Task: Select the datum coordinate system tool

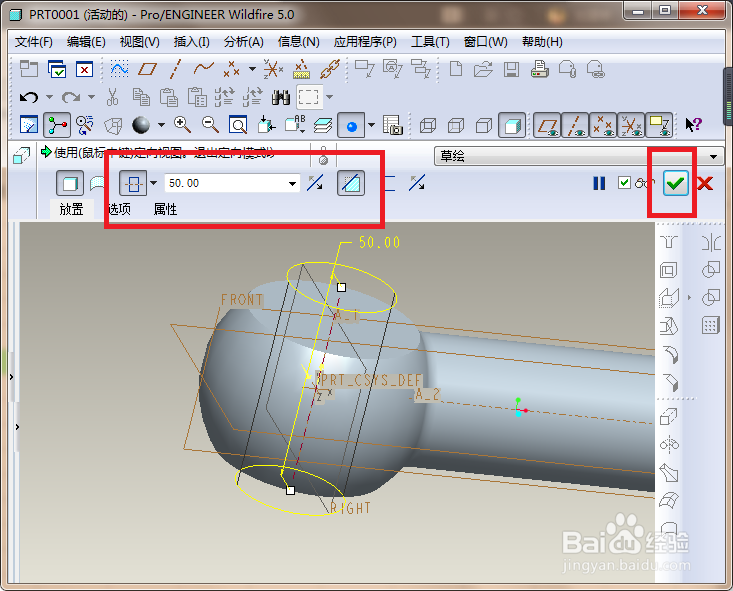Action: [x=273, y=69]
